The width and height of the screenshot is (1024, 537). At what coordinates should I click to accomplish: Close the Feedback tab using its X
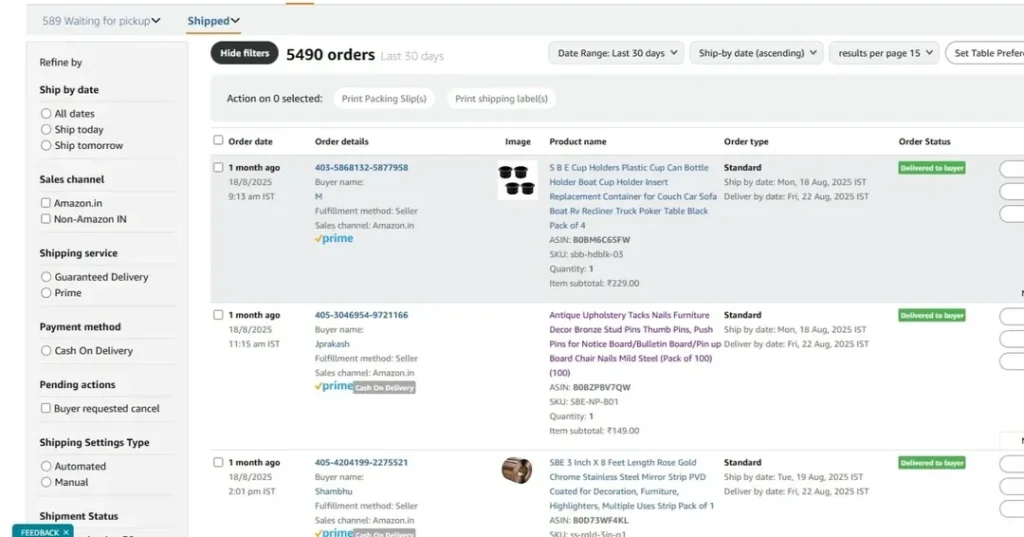coord(66,532)
